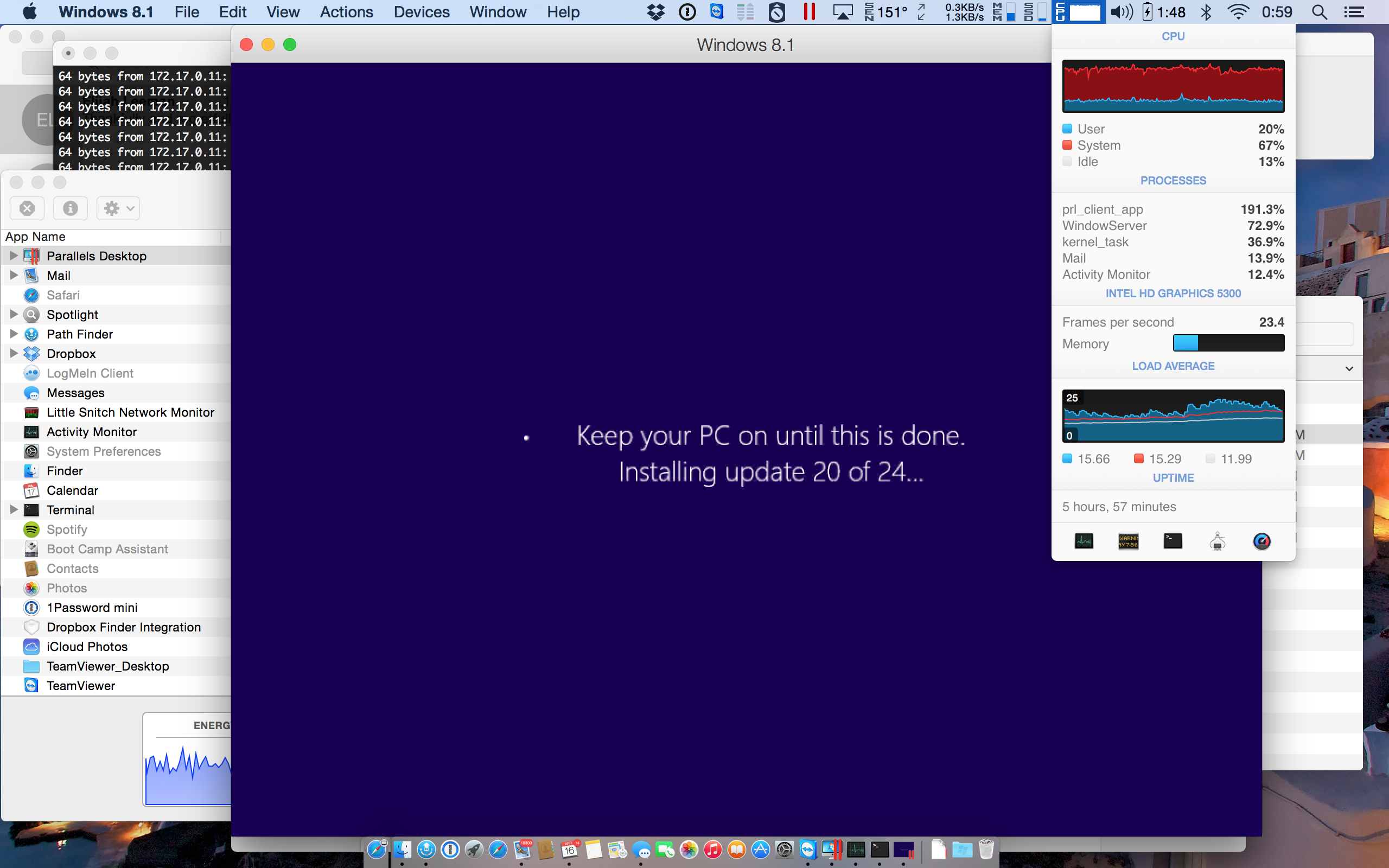The height and width of the screenshot is (868, 1389).
Task: Open the File menu
Action: 187,11
